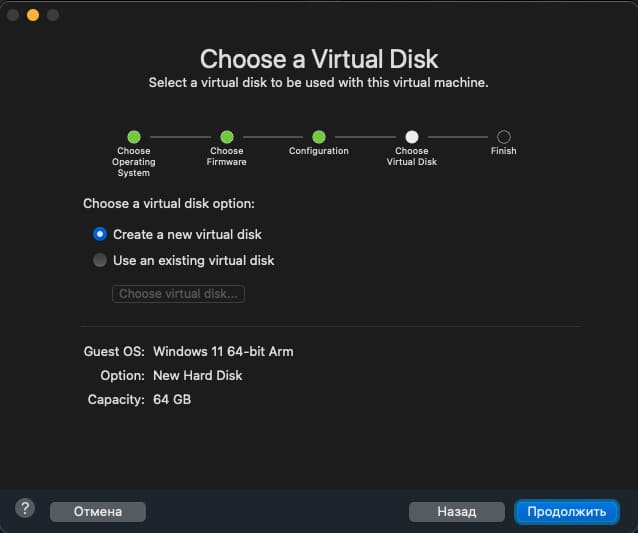
Task: Click the Windows 11 64-bit Arm text
Action: 223,352
